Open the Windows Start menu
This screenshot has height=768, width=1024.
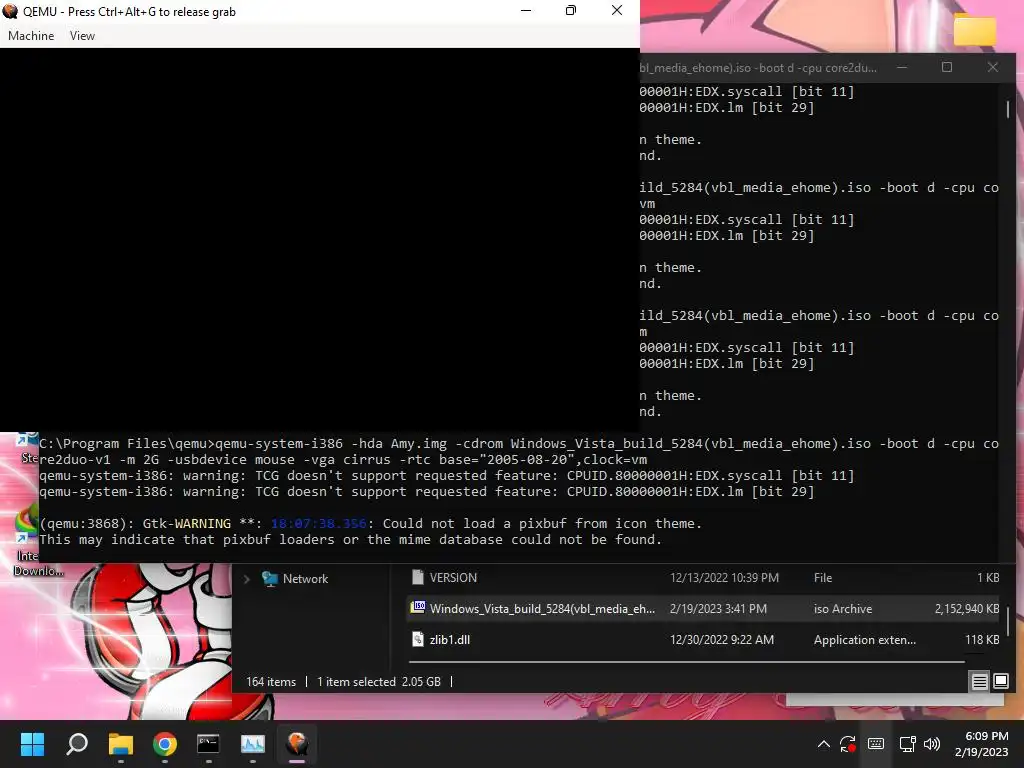tap(32, 744)
